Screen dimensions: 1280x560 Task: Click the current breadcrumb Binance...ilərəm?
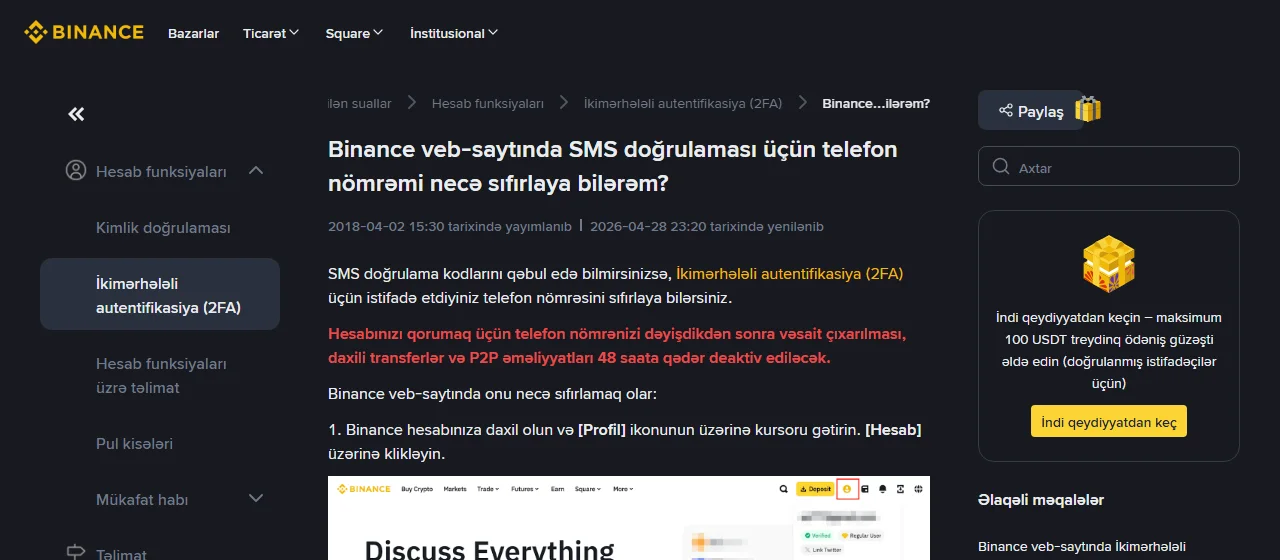[x=876, y=103]
